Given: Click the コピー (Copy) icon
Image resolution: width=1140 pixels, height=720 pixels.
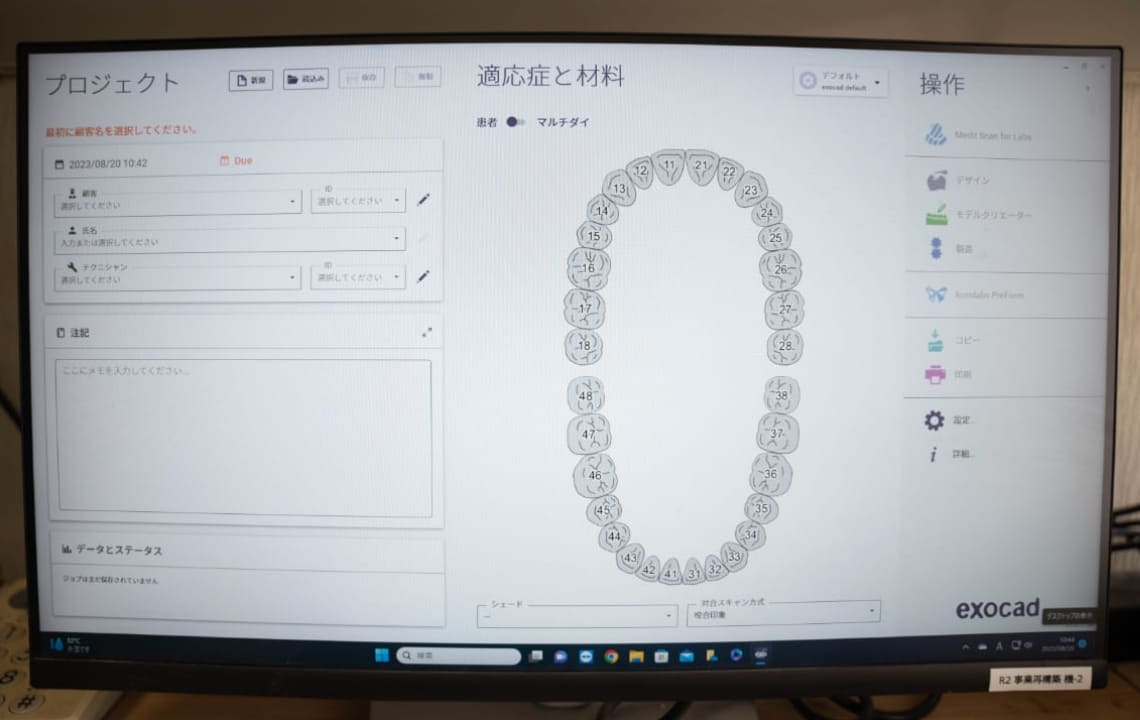Looking at the screenshot, I should 936,341.
